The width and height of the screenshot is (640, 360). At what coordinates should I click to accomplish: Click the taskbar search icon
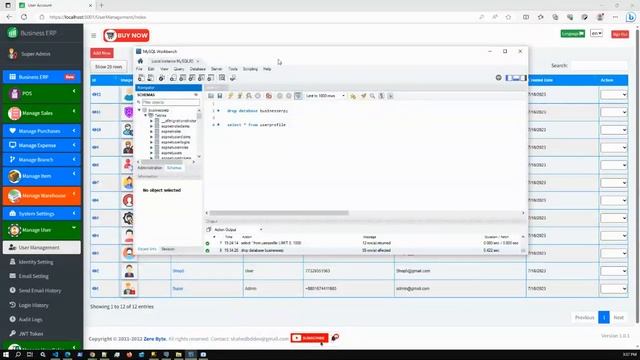tap(18, 355)
